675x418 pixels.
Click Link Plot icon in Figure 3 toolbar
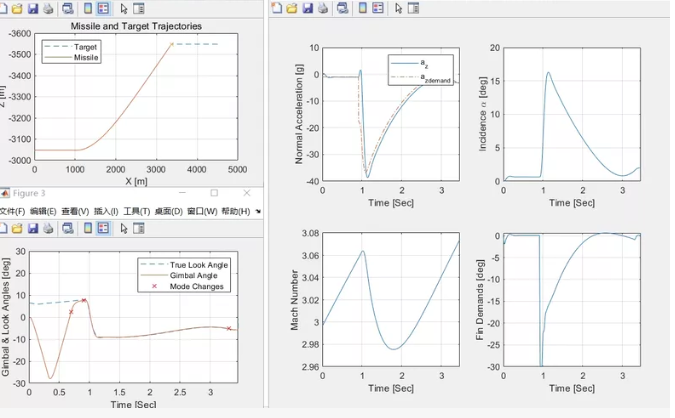pos(68,228)
